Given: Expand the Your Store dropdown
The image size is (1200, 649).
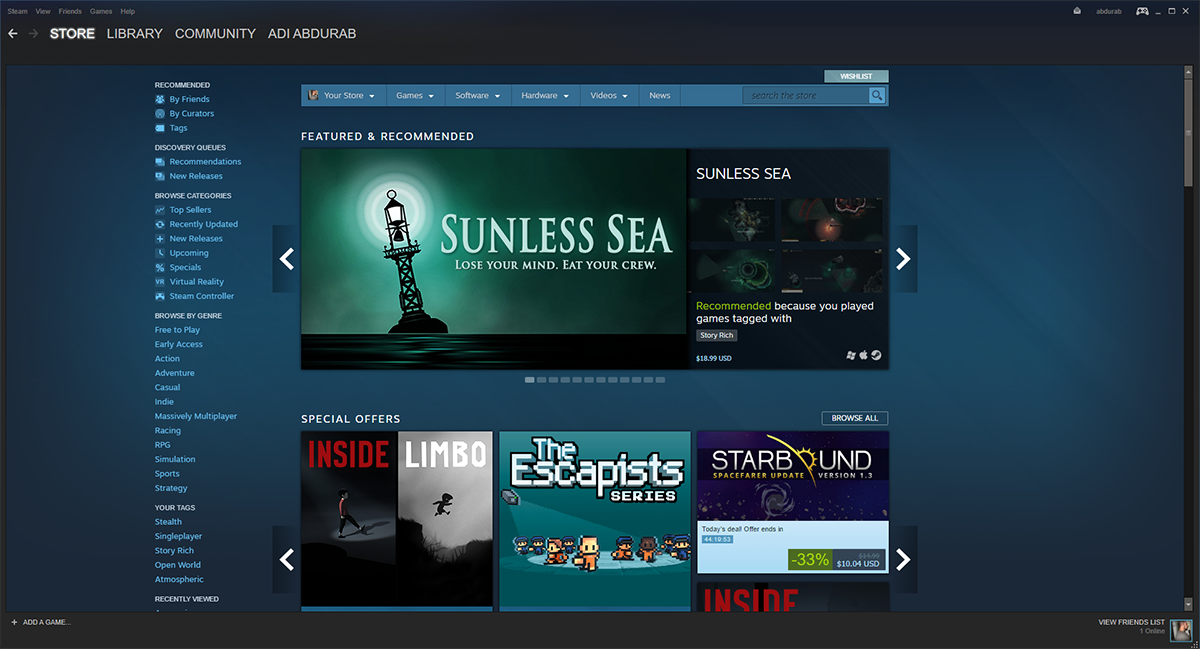Looking at the screenshot, I should (x=342, y=95).
